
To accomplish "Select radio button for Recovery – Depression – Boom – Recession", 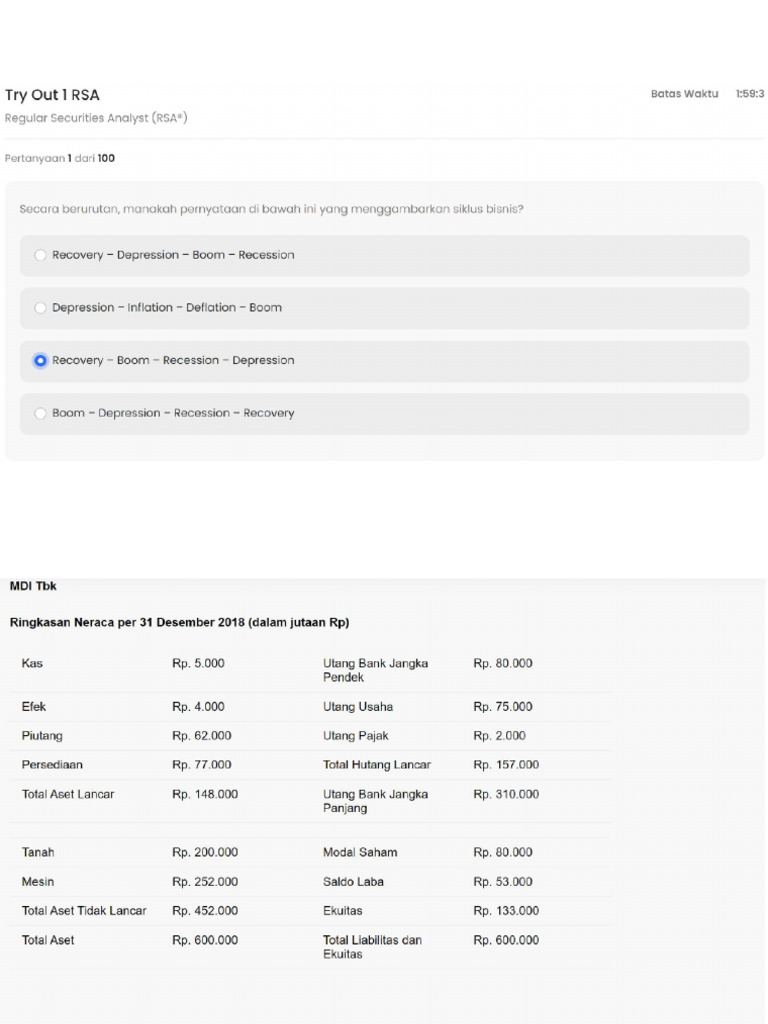I will (41, 255).
